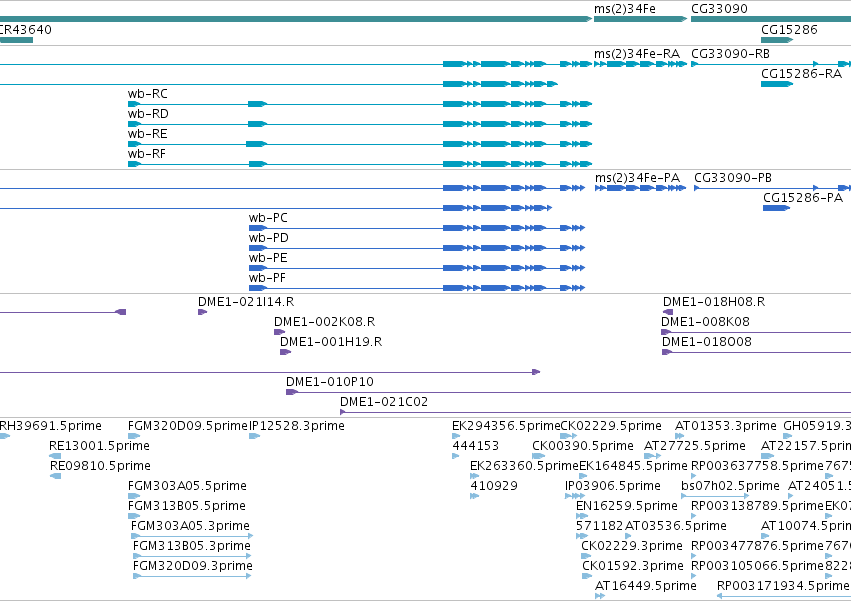
Task: Click EST RP003477876.5prime
Action: [x=757, y=546]
